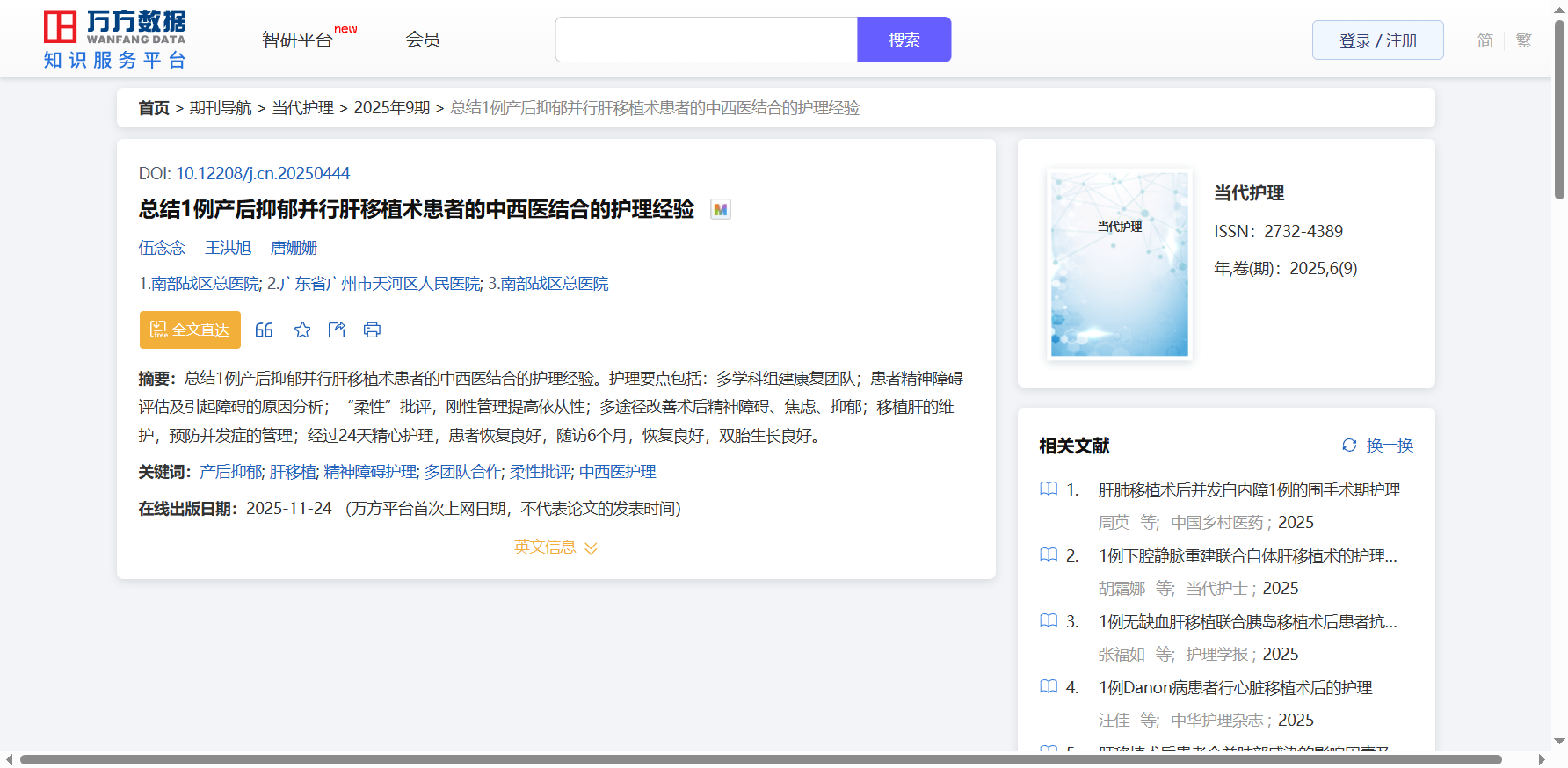Switch to Simplified Chinese (简)
This screenshot has width=1568, height=768.
(1485, 40)
